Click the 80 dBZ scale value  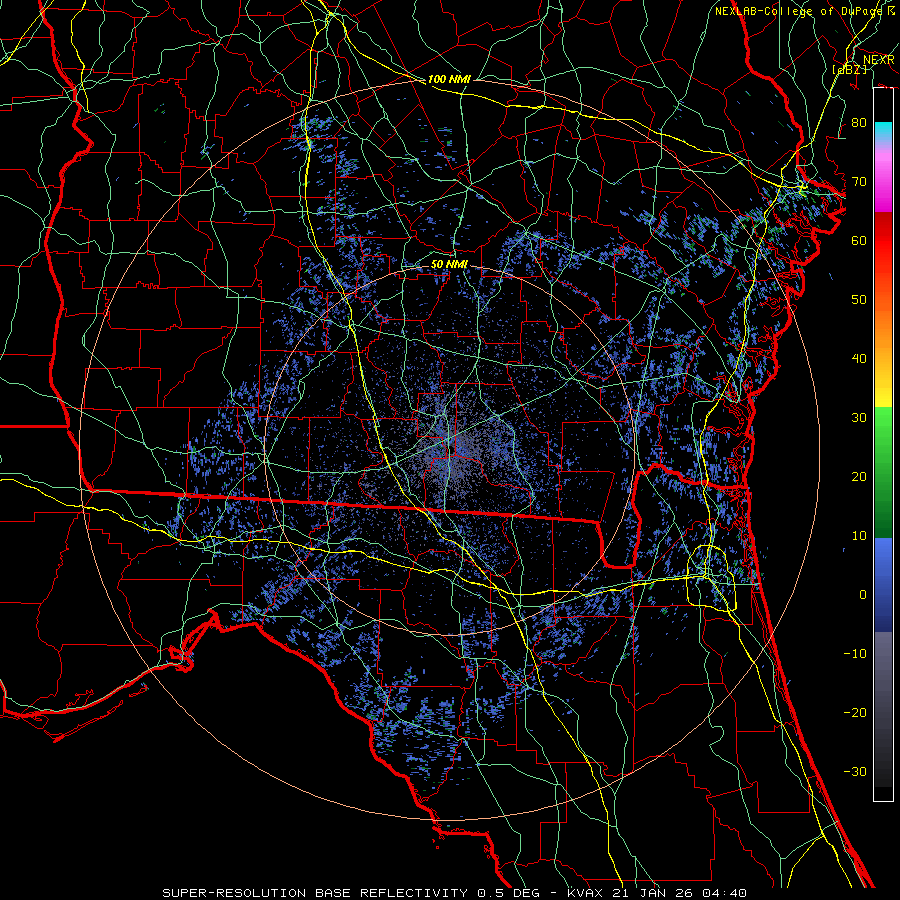859,122
